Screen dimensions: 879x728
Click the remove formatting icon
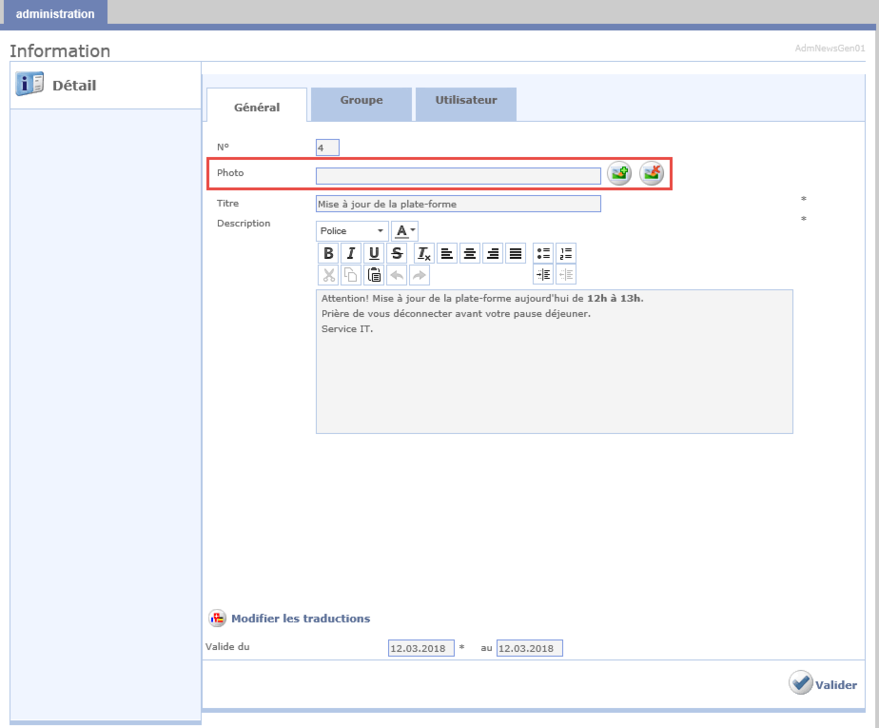tap(424, 254)
